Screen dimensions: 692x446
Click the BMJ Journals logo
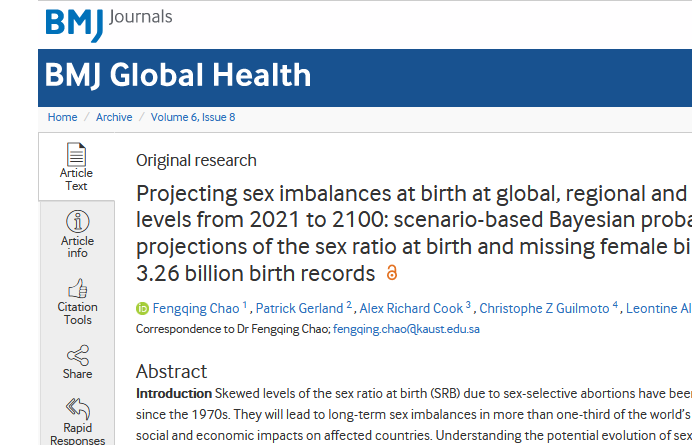pos(108,23)
